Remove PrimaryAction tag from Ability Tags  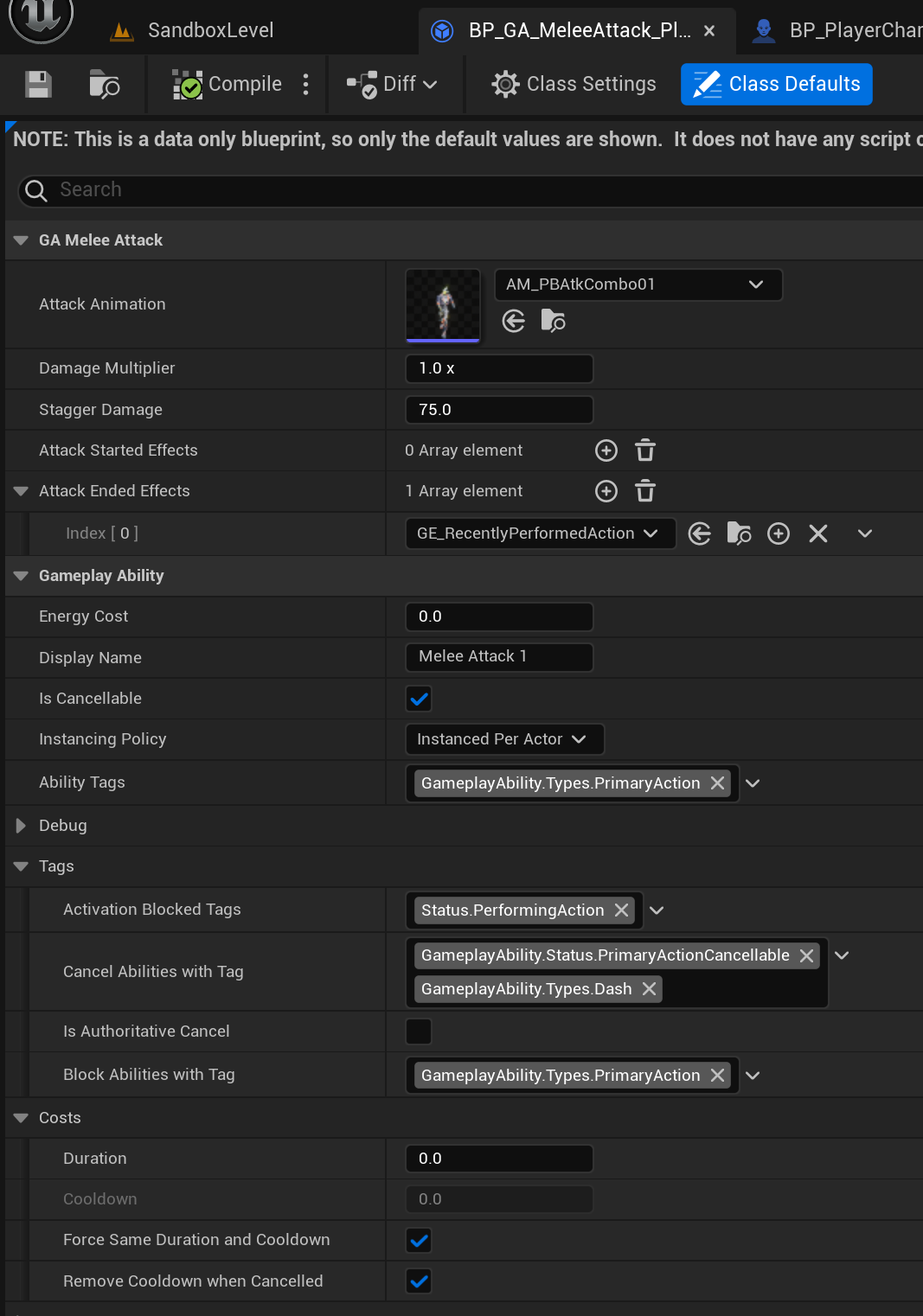[717, 783]
